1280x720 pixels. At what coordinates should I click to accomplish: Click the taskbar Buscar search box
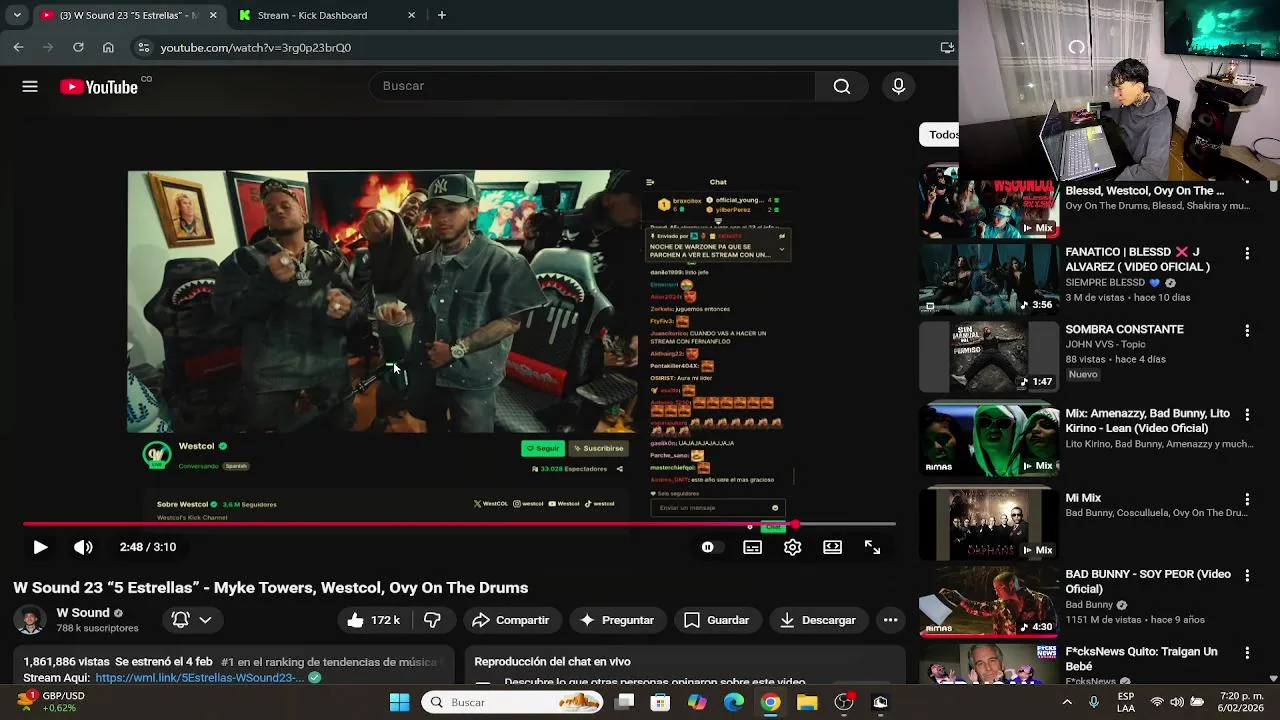(512, 702)
